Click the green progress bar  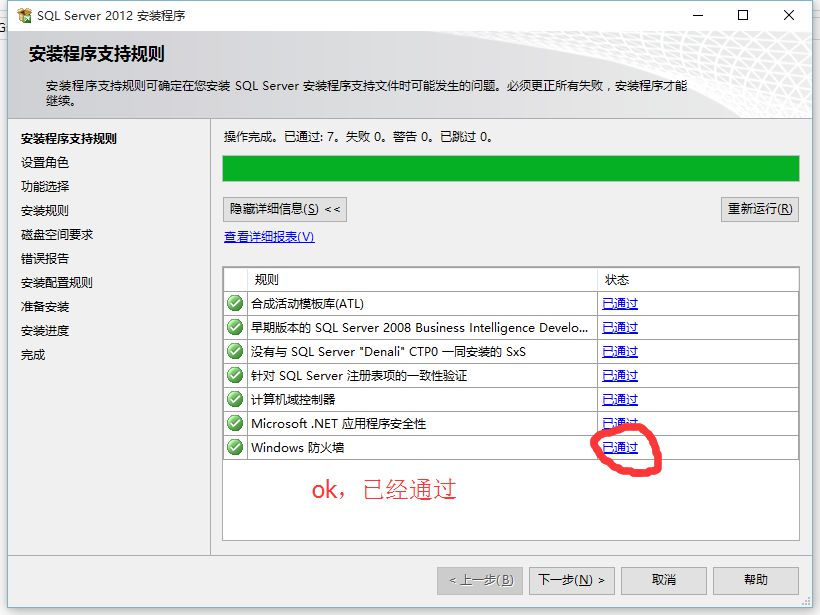510,168
